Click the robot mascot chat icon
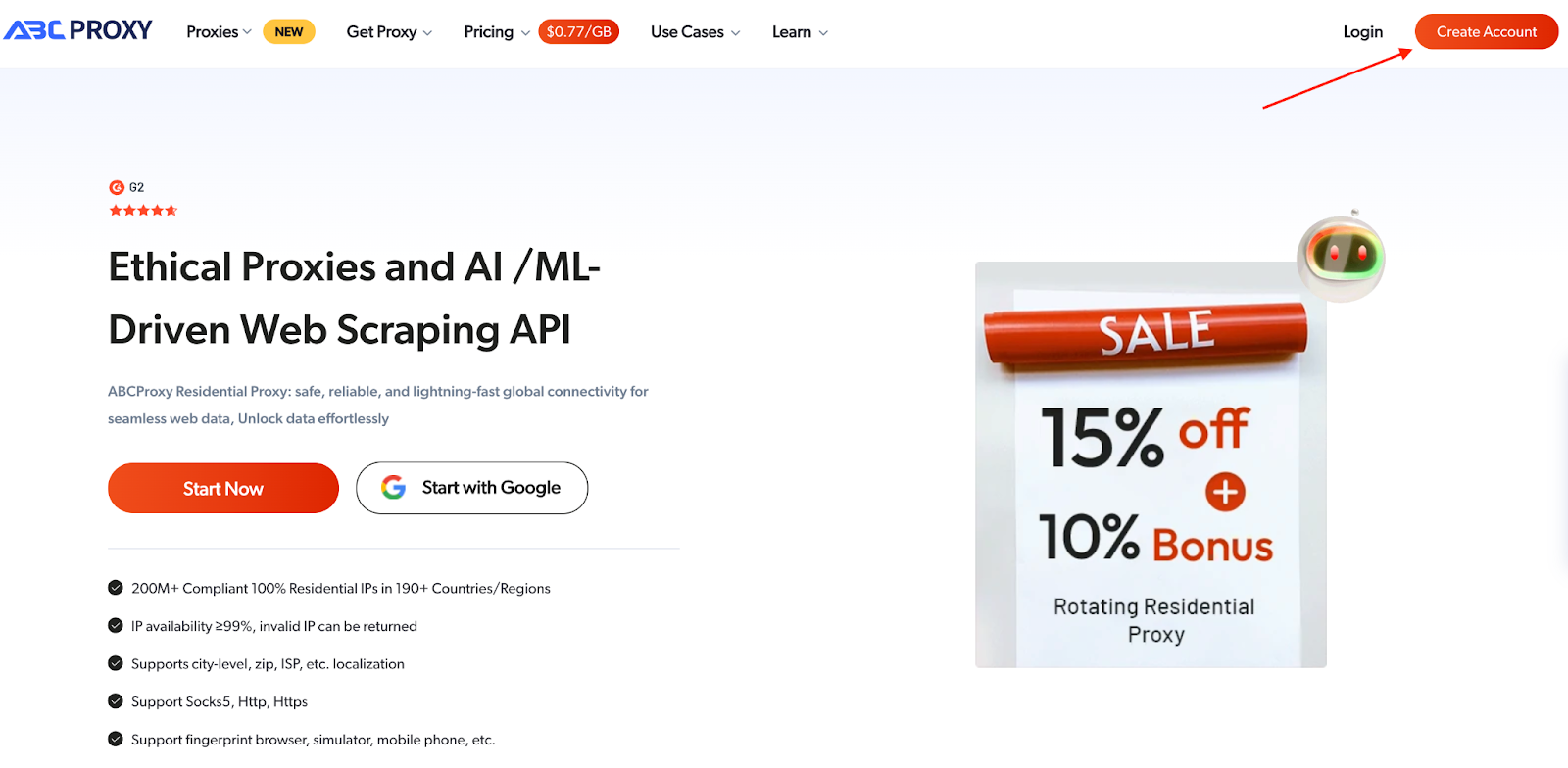 [x=1341, y=257]
